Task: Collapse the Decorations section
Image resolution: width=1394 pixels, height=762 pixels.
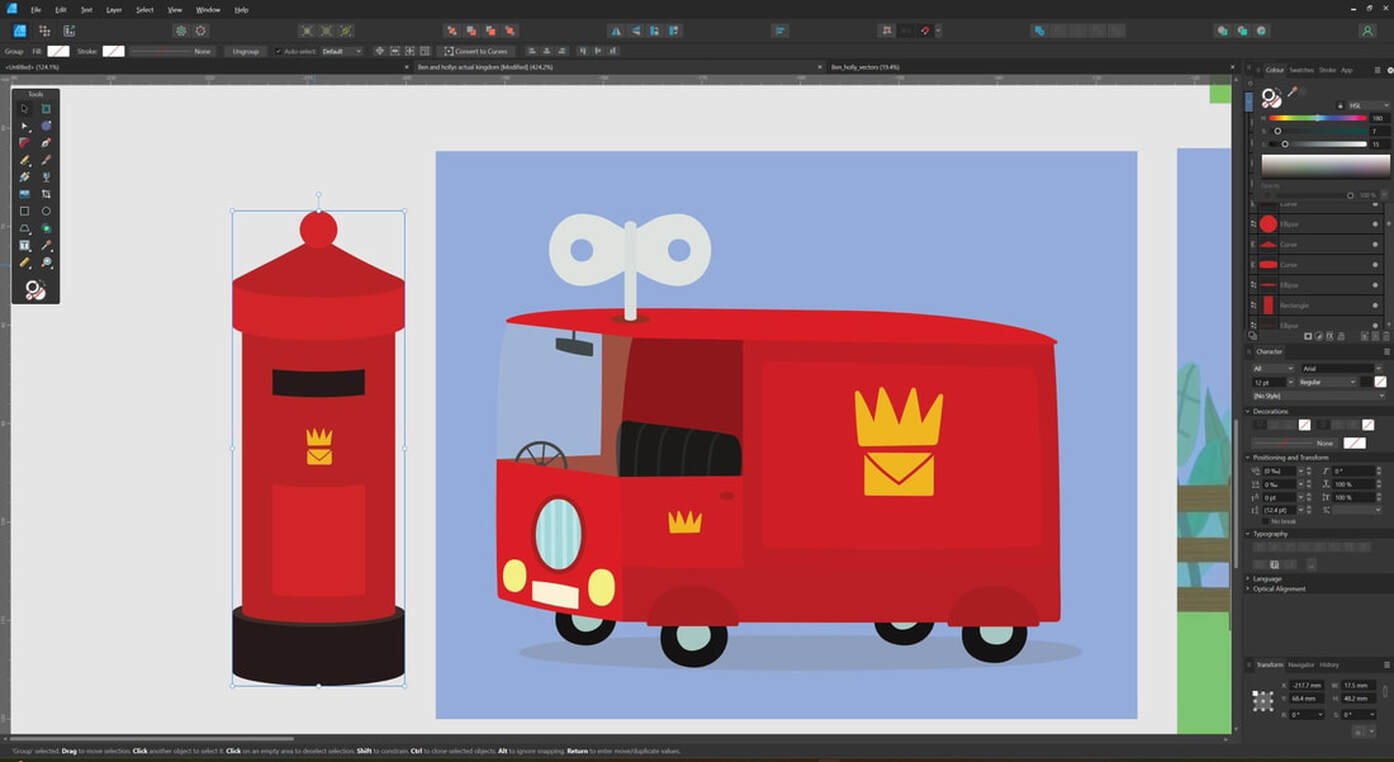Action: coord(1248,411)
